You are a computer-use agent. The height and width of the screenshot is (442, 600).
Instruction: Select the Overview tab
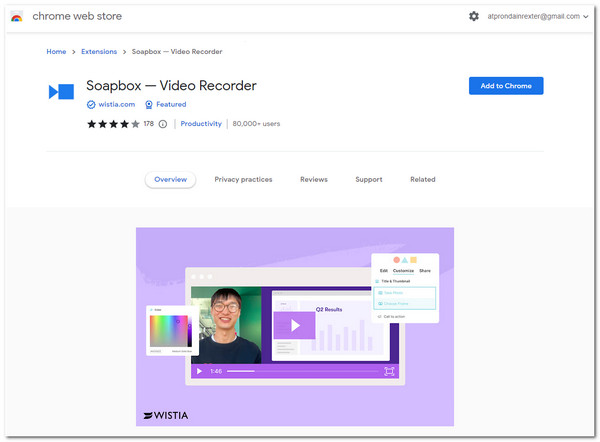170,179
